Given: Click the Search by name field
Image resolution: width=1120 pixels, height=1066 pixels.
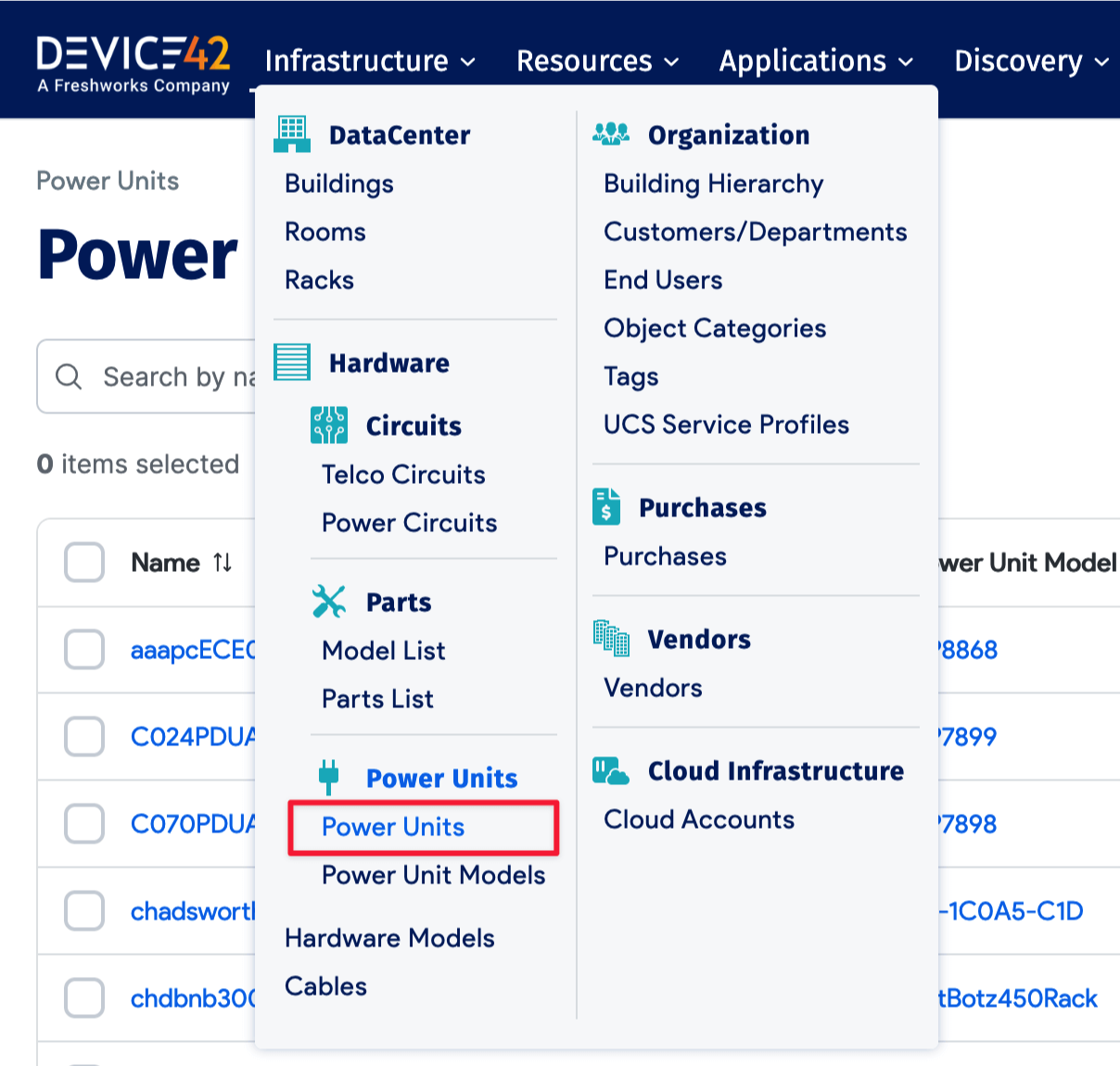Looking at the screenshot, I should pyautogui.click(x=176, y=377).
